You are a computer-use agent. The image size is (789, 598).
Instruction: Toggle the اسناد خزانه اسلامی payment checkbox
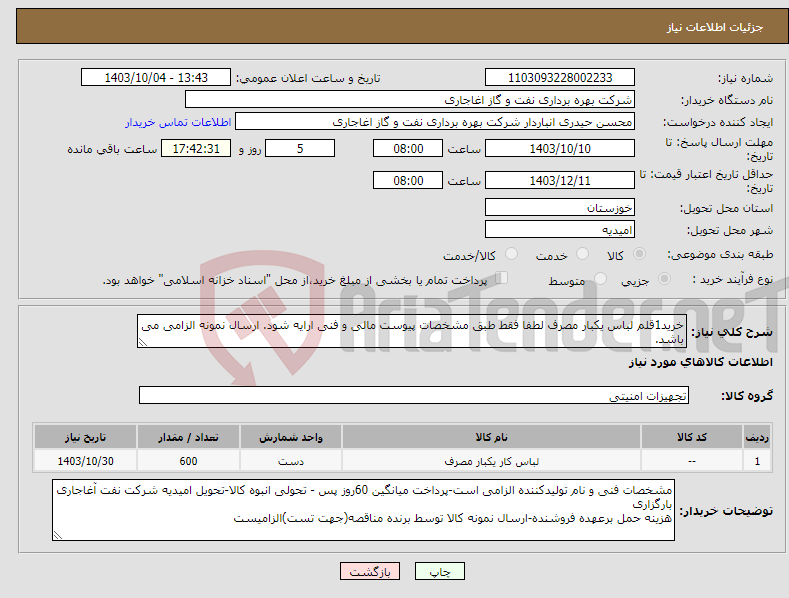tap(502, 277)
